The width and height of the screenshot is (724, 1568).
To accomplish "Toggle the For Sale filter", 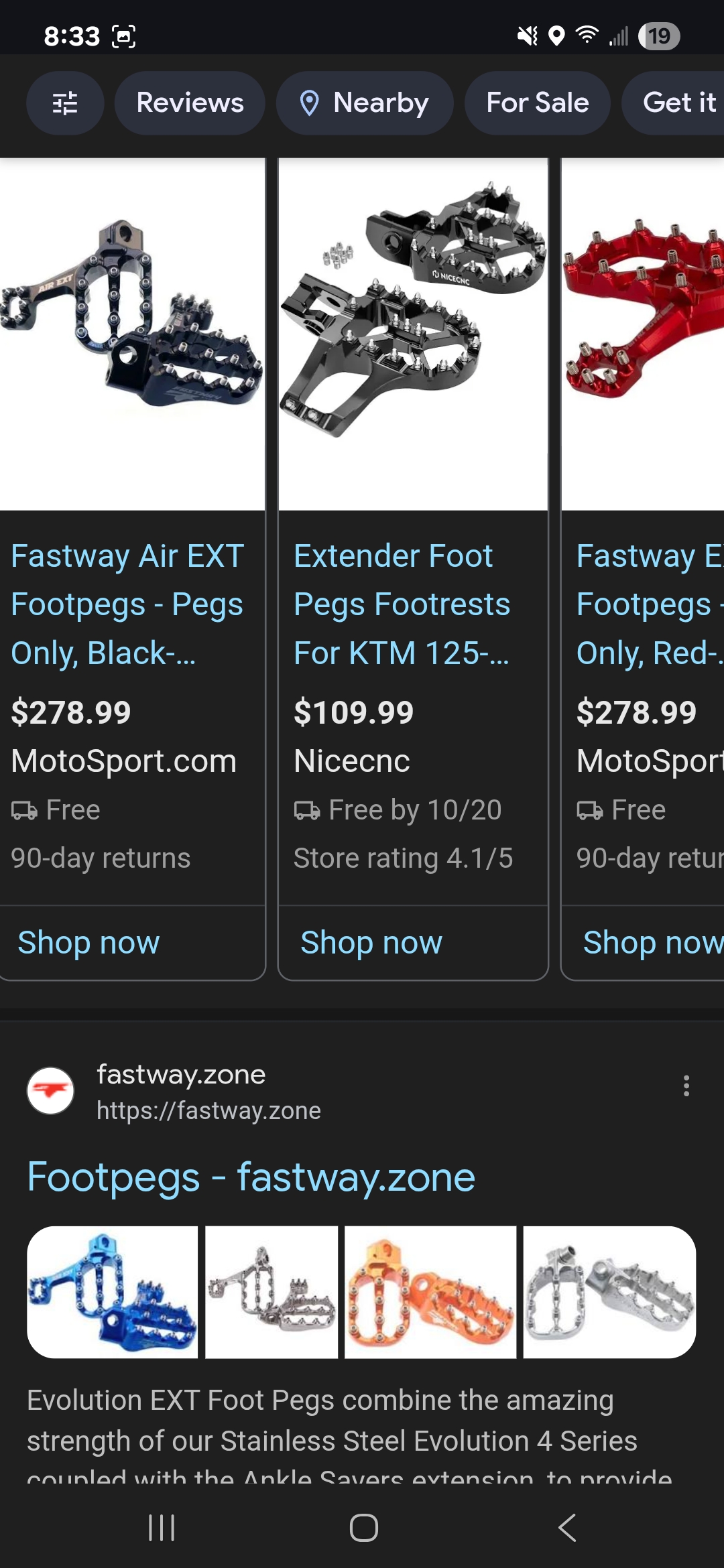I will pos(536,103).
